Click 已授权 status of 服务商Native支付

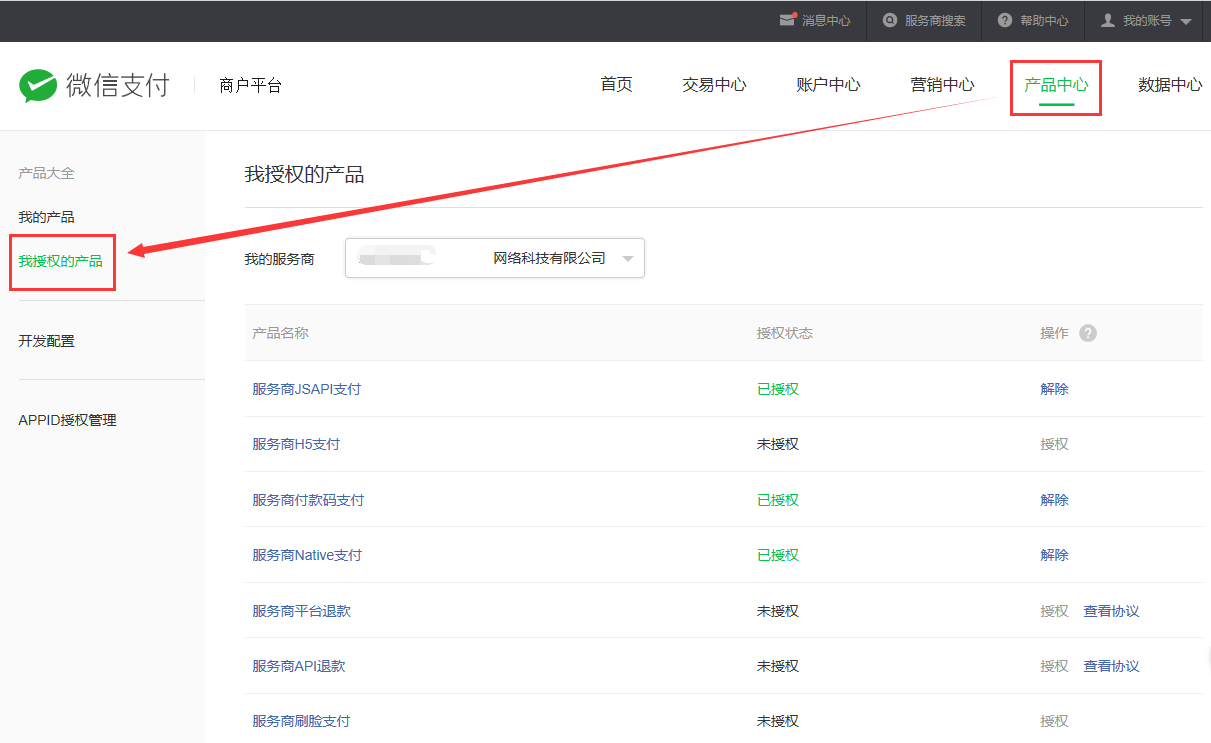pyautogui.click(x=778, y=555)
